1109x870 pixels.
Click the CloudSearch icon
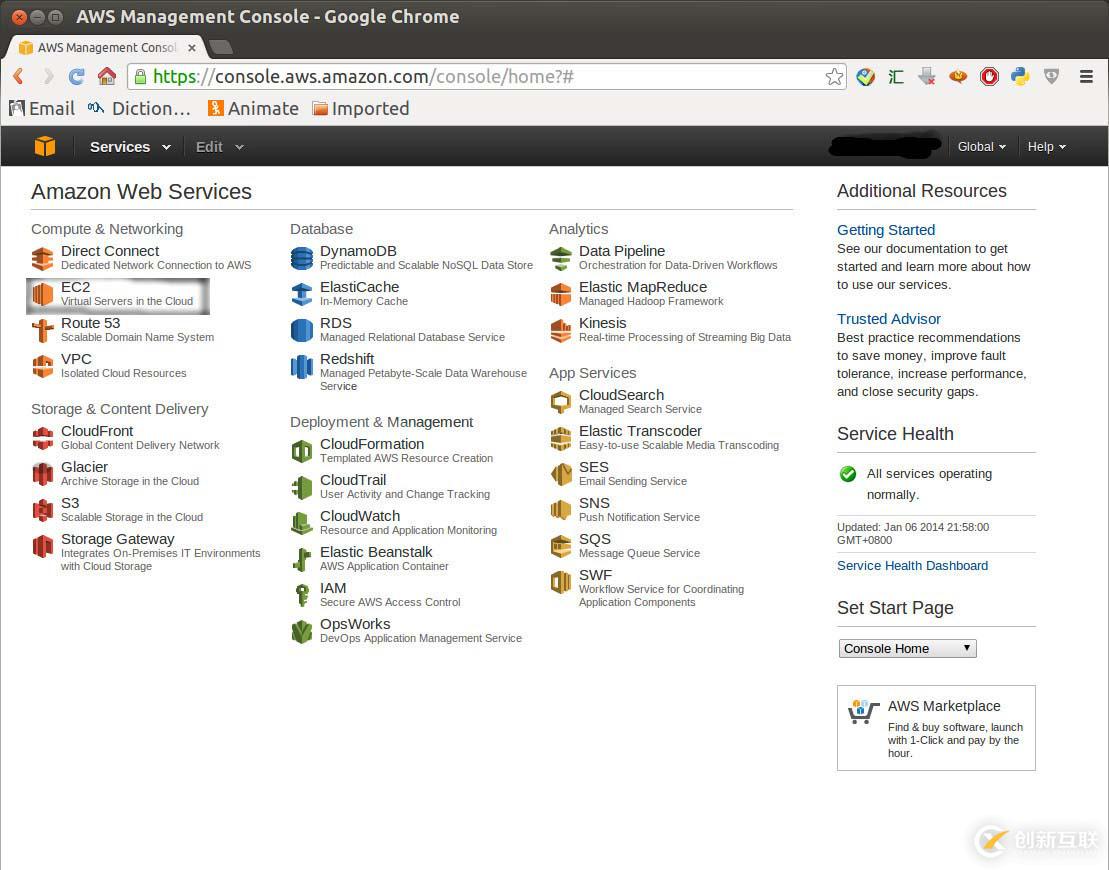(561, 402)
